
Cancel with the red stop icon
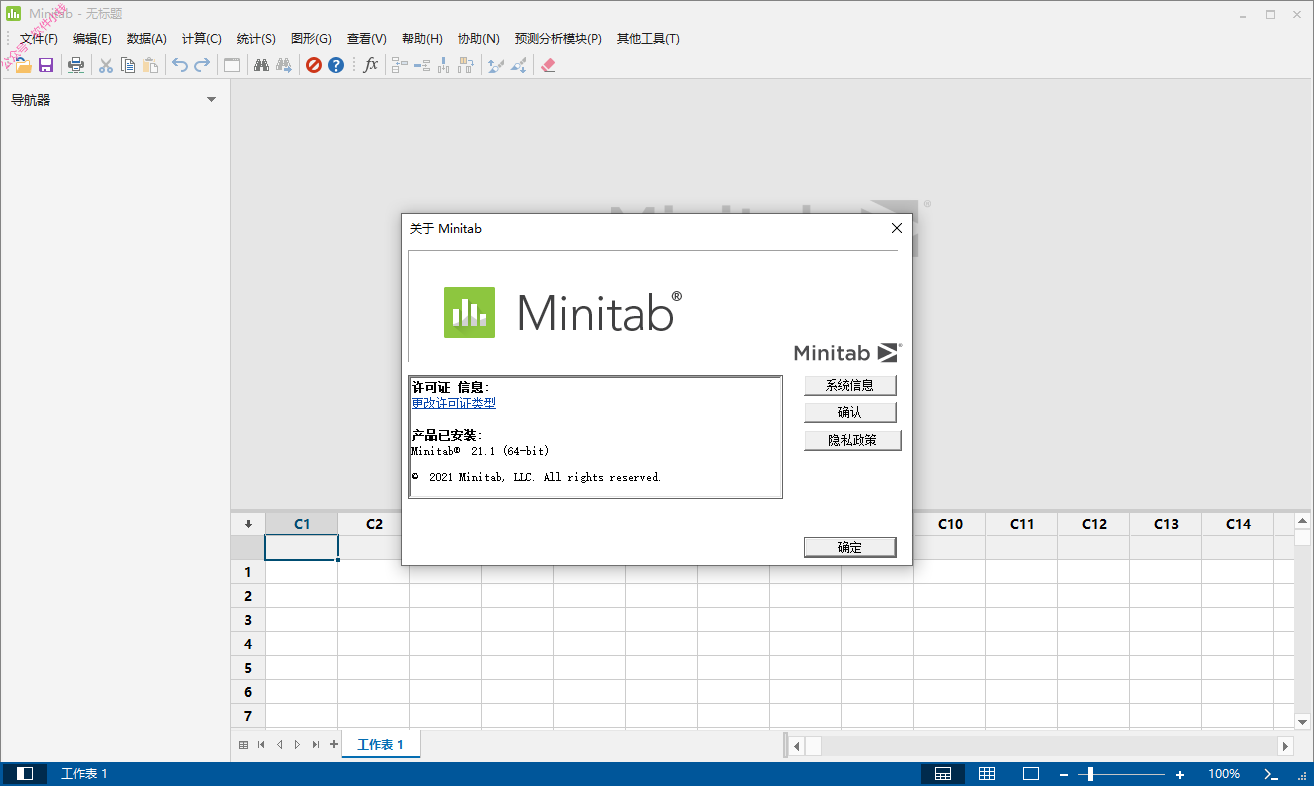[x=314, y=65]
